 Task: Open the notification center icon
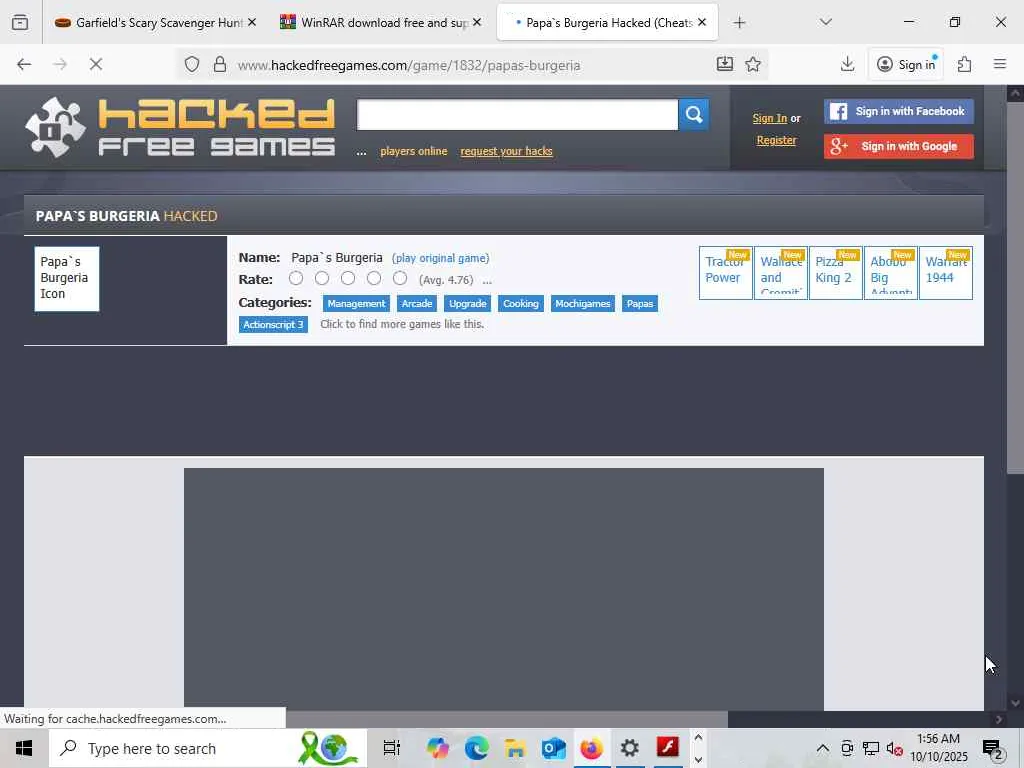pos(993,750)
